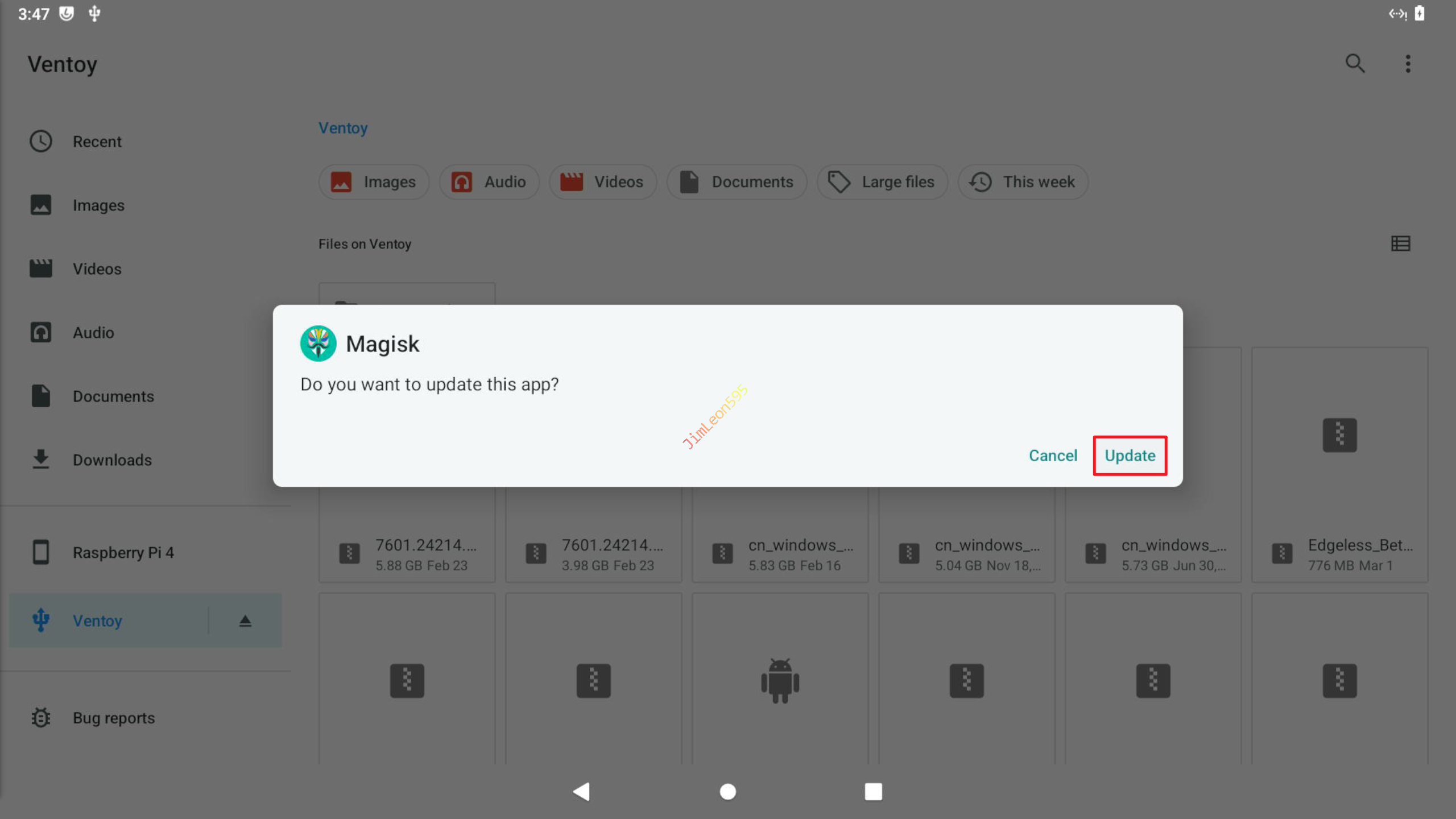
Task: Toggle the Audio filter chip
Action: point(489,182)
